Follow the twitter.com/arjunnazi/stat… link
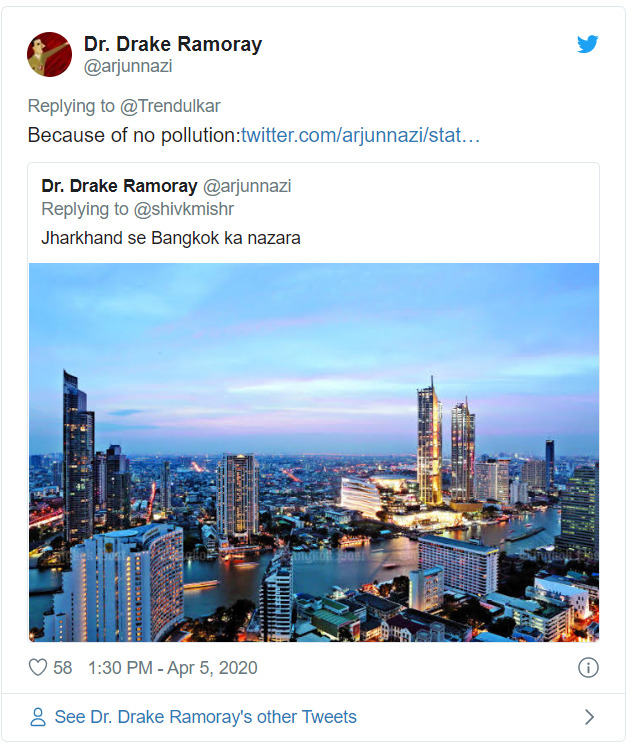The image size is (631, 745). (360, 135)
